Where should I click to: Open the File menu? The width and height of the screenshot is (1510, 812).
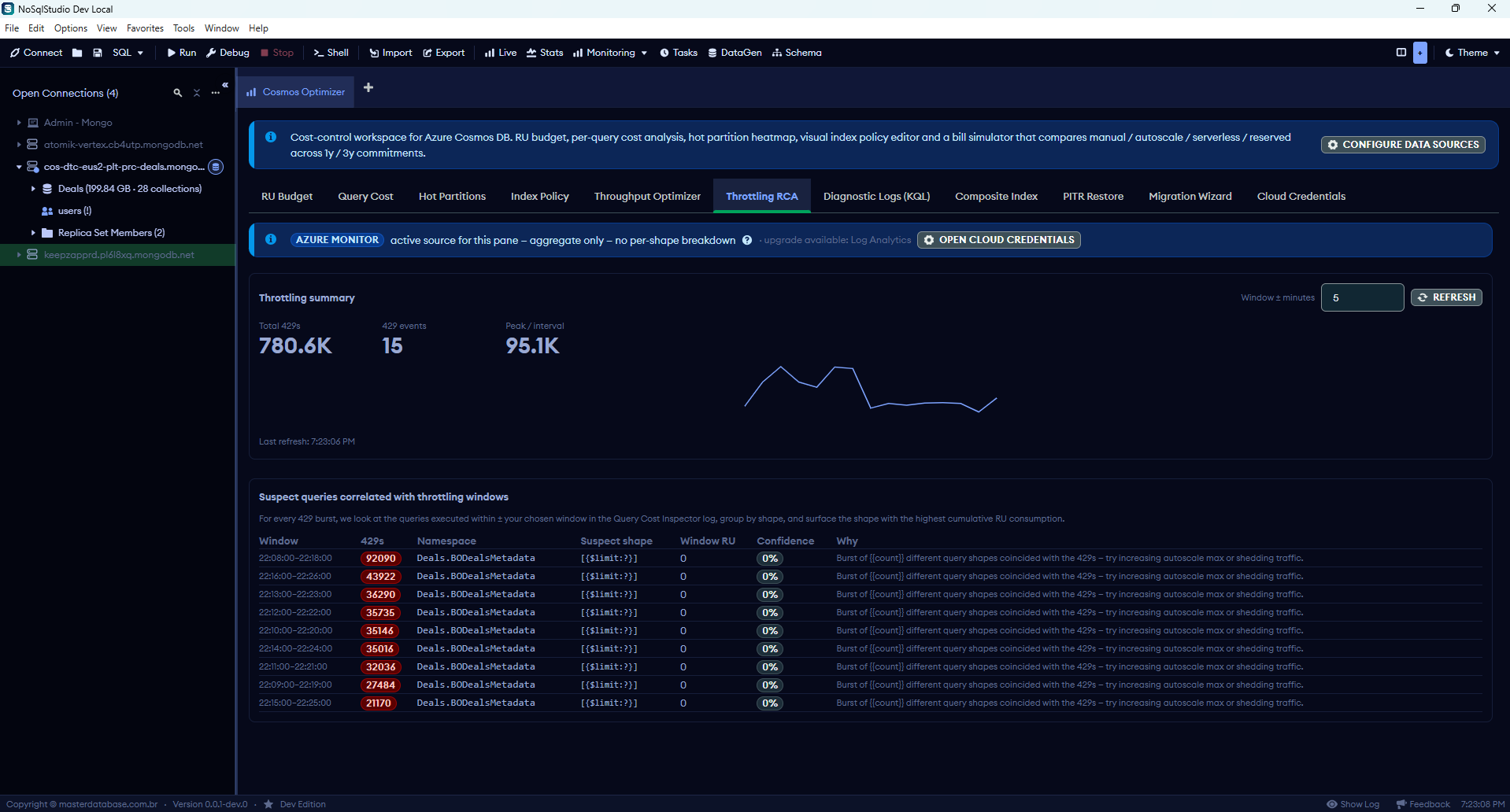point(12,28)
